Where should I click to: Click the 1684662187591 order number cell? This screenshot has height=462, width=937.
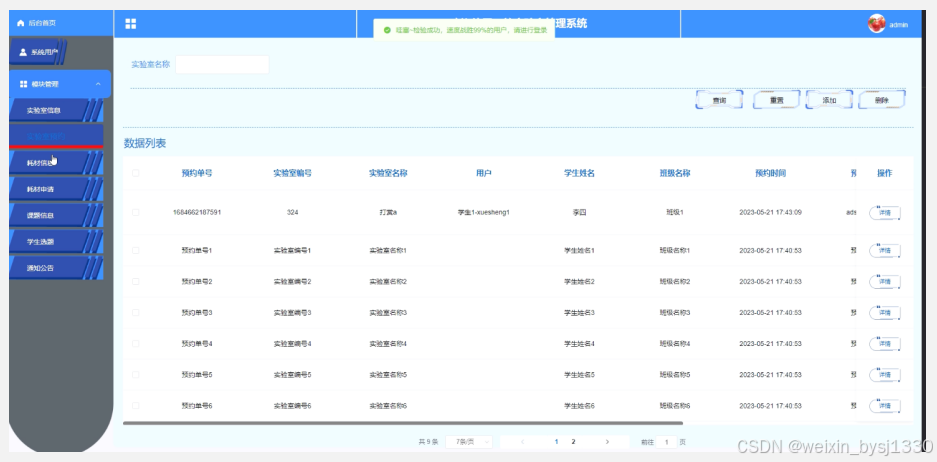click(197, 212)
